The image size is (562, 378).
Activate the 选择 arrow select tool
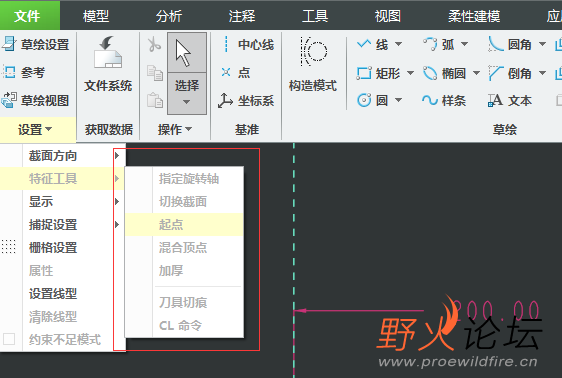[x=187, y=53]
